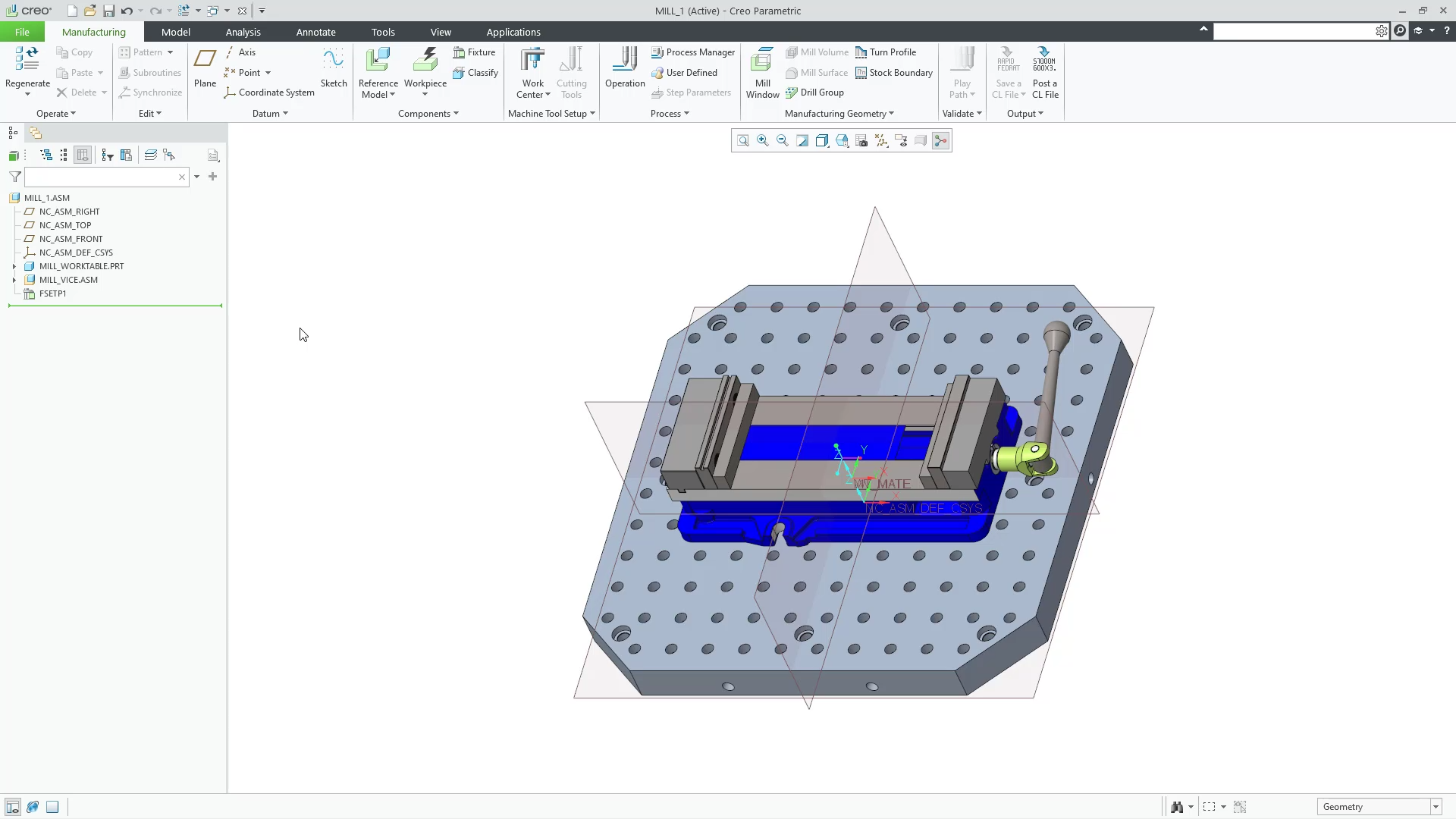Open the Reference Model dropdown
This screenshot has height=819, width=1456.
click(x=378, y=89)
